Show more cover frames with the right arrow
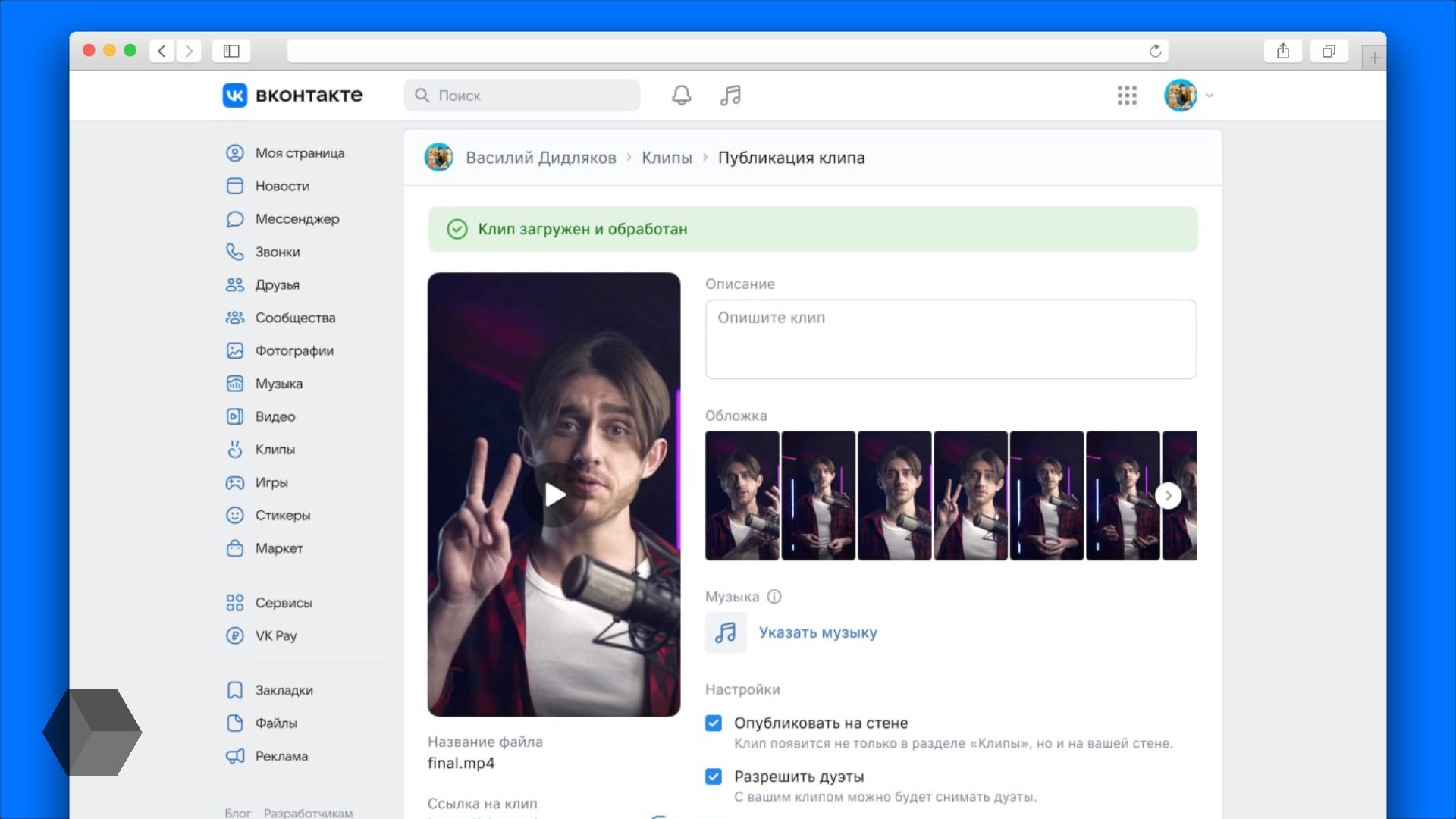This screenshot has height=819, width=1456. [x=1169, y=495]
